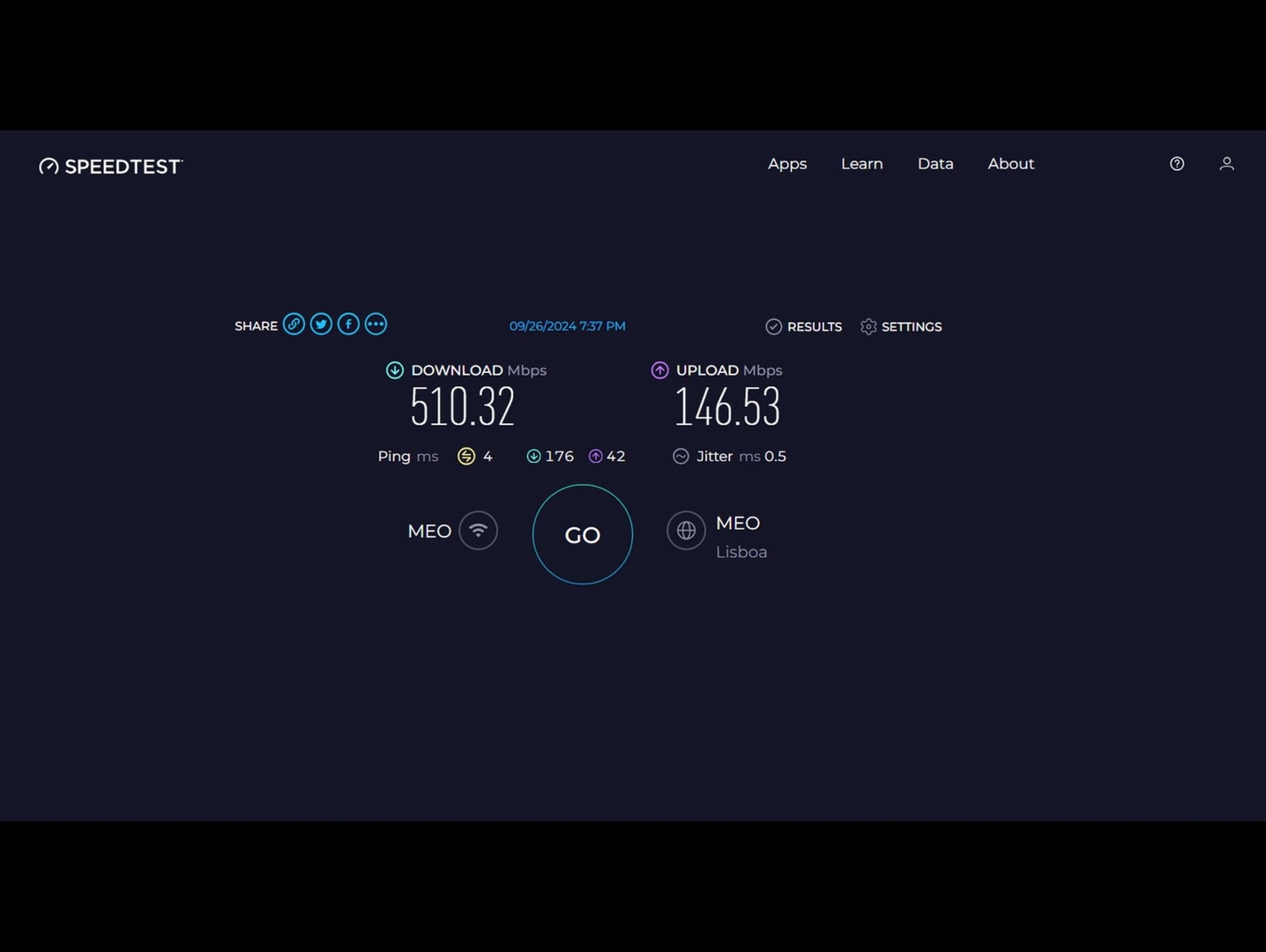The image size is (1266, 952).
Task: Click the upload arrow icon
Action: coord(659,370)
